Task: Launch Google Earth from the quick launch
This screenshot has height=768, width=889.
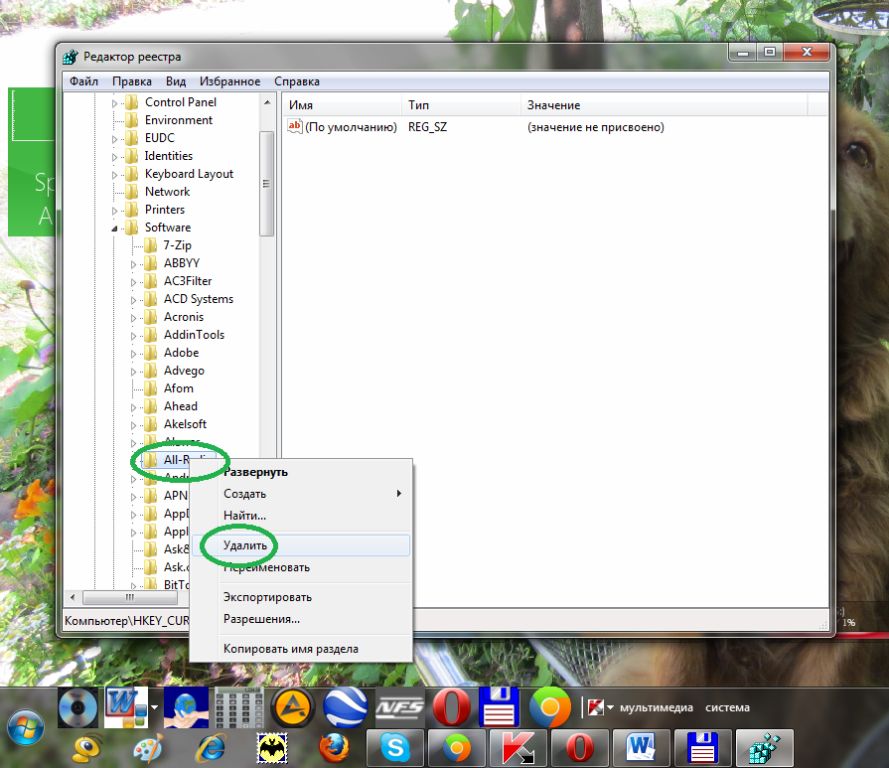Action: (x=347, y=708)
